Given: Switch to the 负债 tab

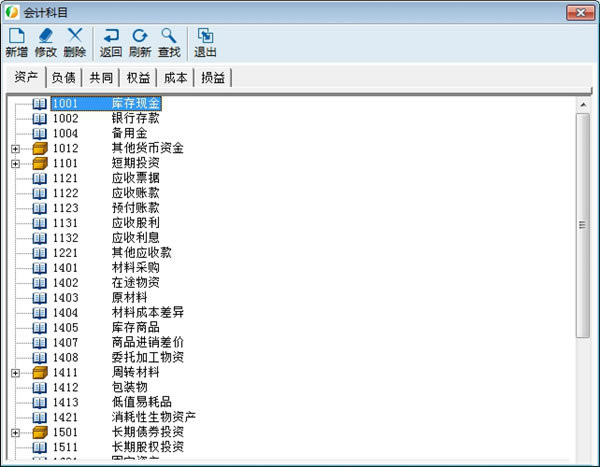Looking at the screenshot, I should (x=63, y=78).
